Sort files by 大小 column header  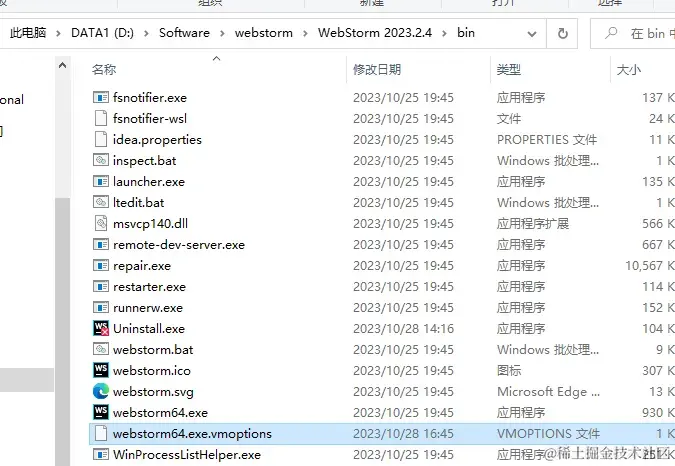[x=629, y=69]
